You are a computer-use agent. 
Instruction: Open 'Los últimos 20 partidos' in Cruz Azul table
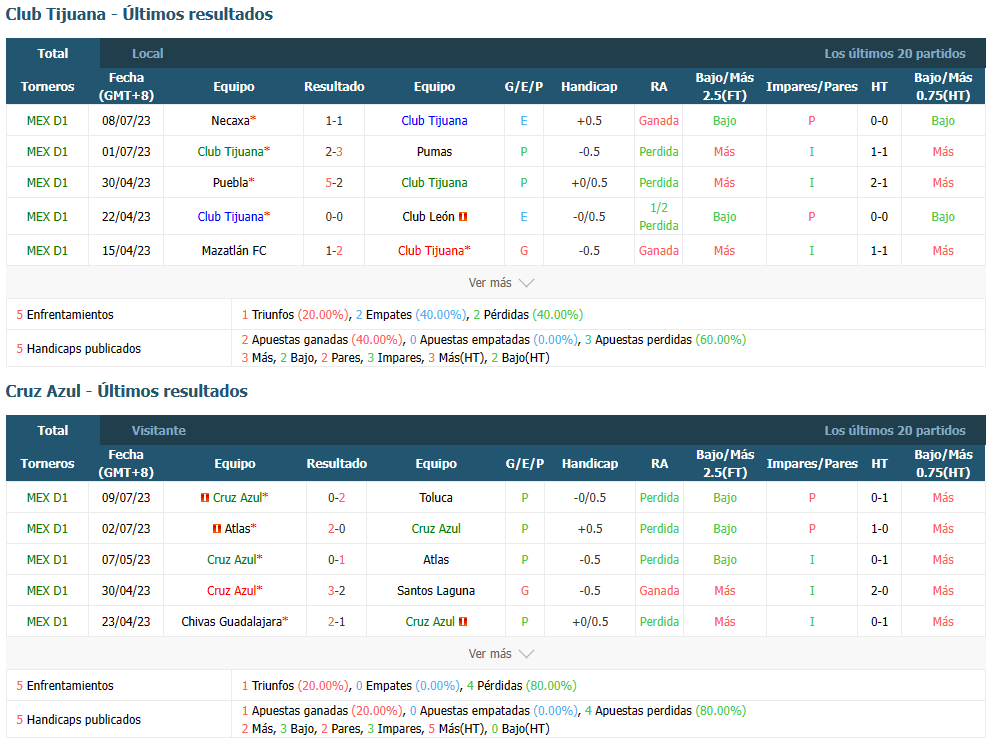tap(895, 431)
